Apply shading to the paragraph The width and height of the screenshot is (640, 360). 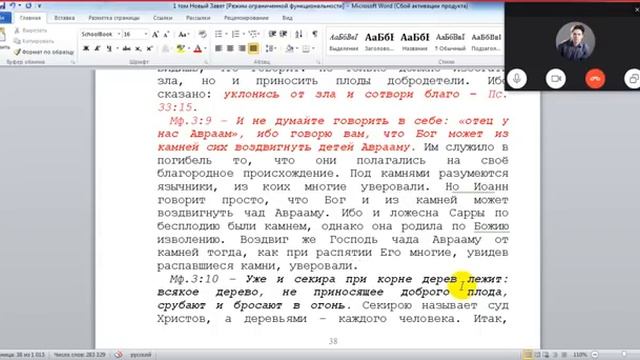pos(289,49)
